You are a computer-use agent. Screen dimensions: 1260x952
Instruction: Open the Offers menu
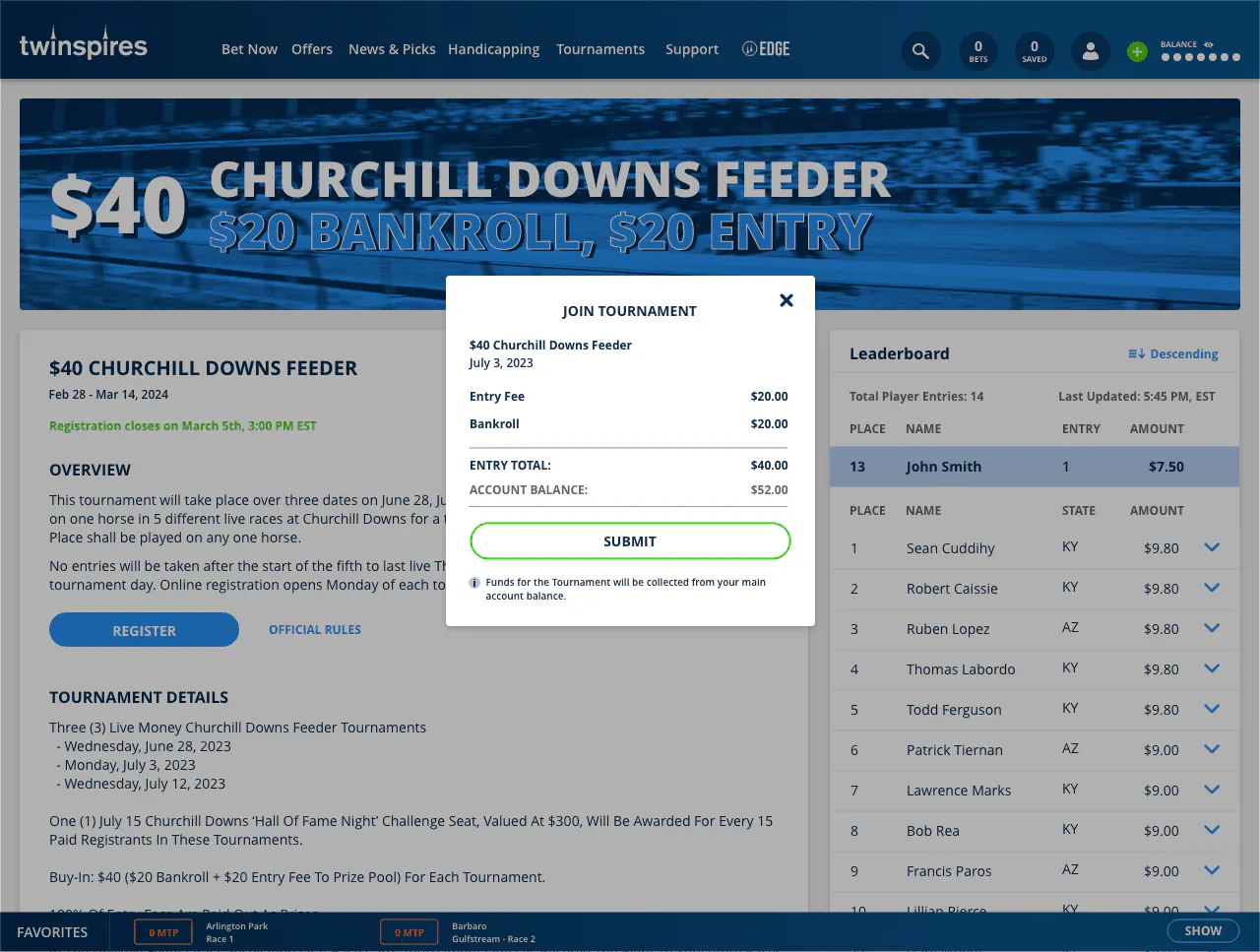(x=312, y=49)
